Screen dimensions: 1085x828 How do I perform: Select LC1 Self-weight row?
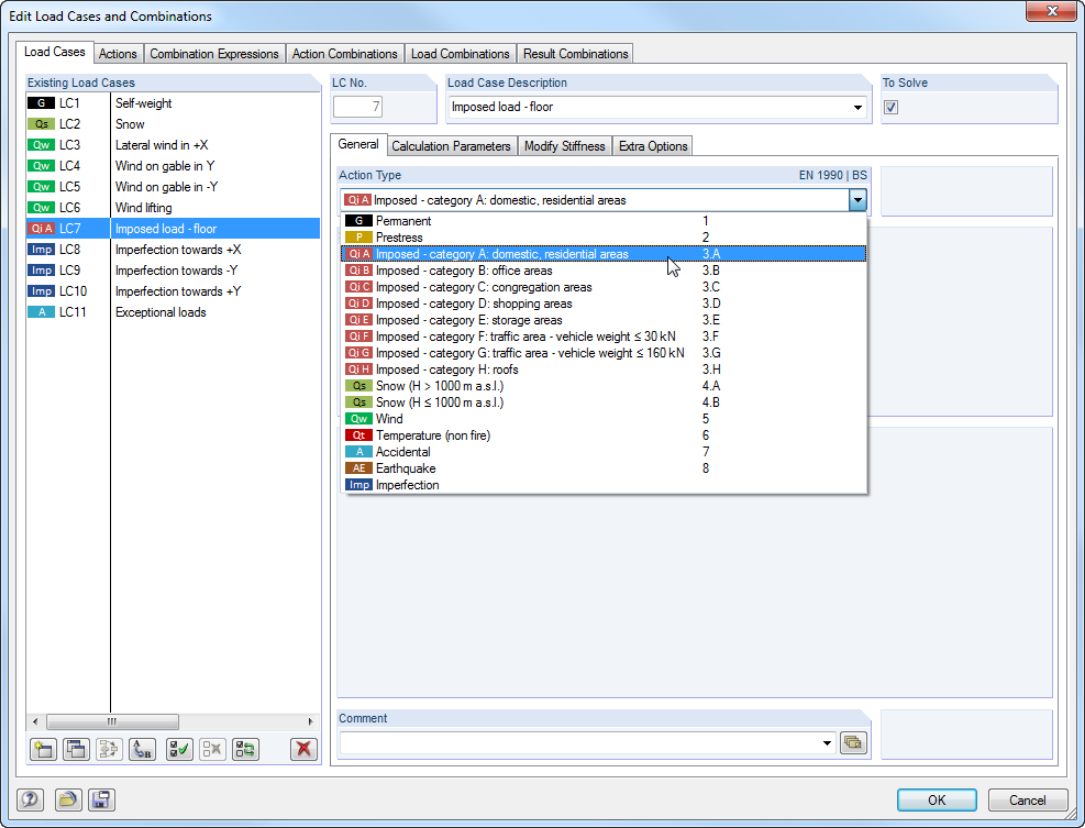[173, 103]
